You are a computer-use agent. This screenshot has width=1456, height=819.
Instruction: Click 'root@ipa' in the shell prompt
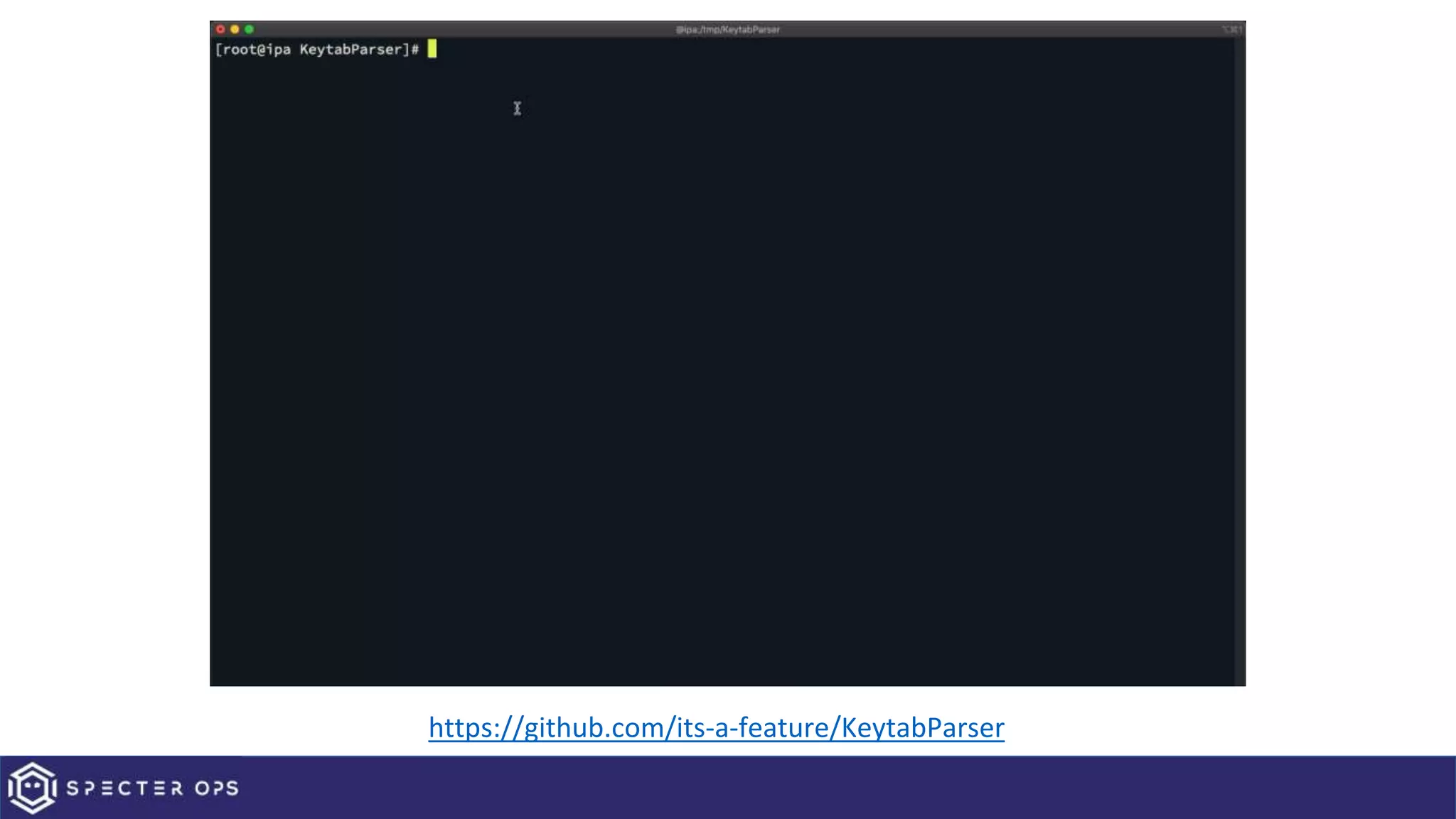257,49
